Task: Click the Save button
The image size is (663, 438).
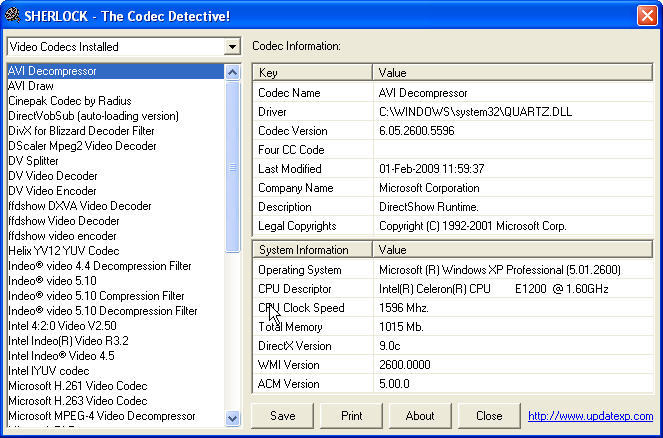Action: [x=283, y=416]
